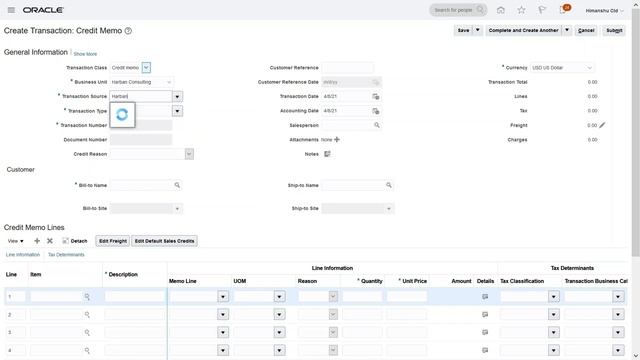
Task: Expand Transaction Type dropdown arrow
Action: coord(177,111)
